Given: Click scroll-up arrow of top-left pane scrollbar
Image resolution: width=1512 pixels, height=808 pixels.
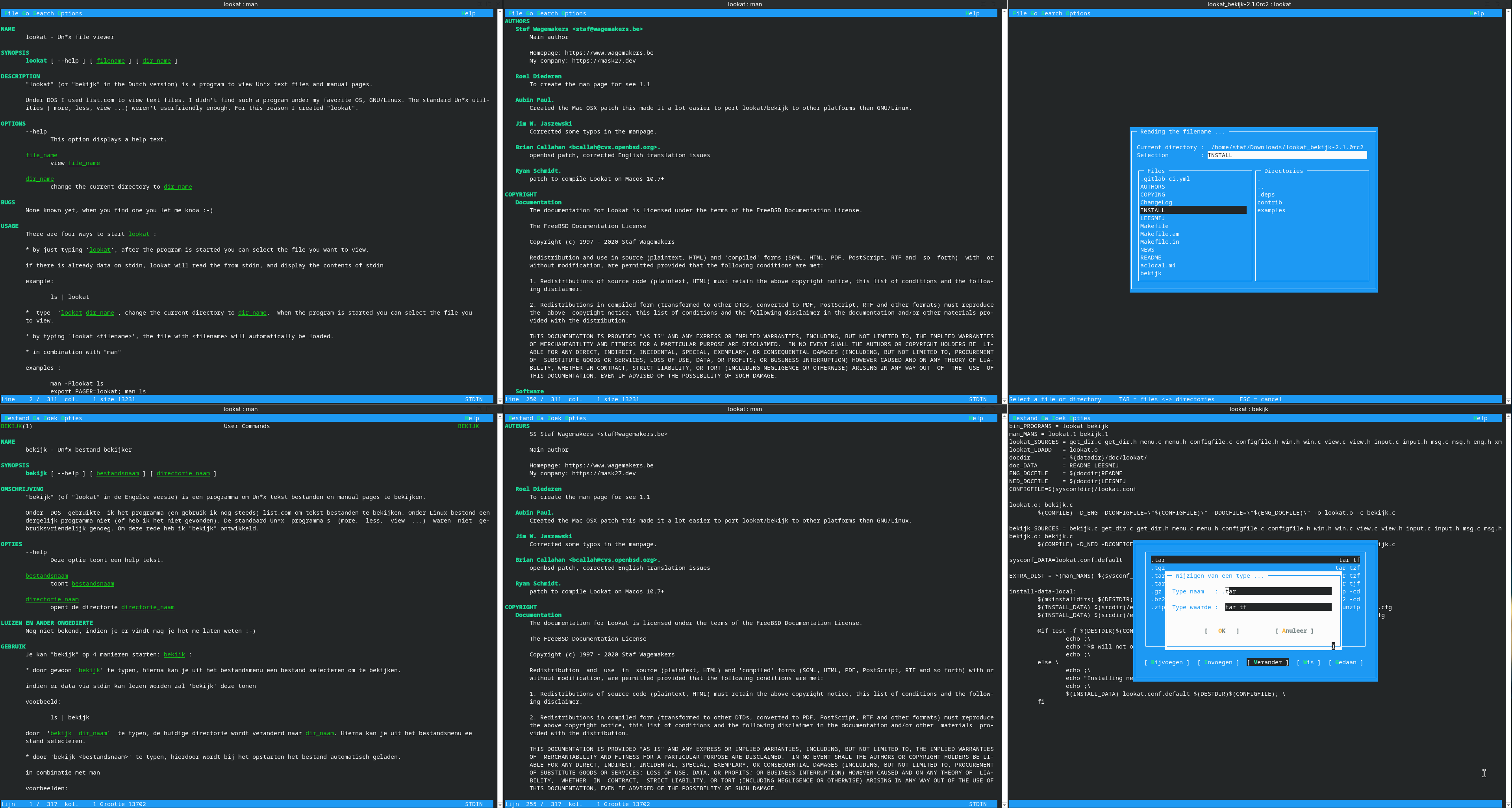Looking at the screenshot, I should (500, 12).
